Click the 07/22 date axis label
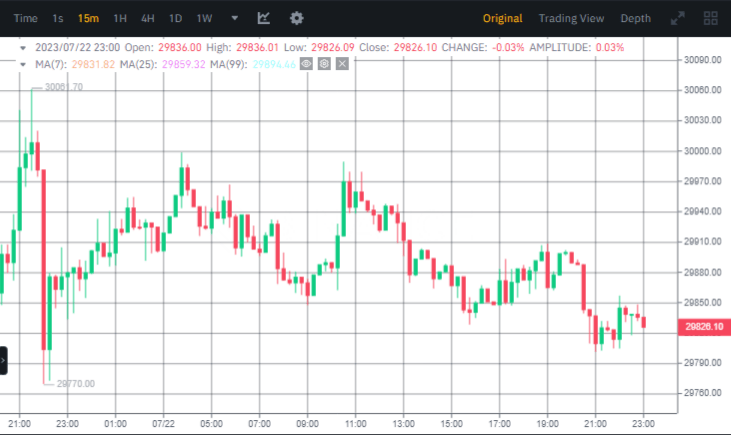Image resolution: width=731 pixels, height=435 pixels. [163, 424]
